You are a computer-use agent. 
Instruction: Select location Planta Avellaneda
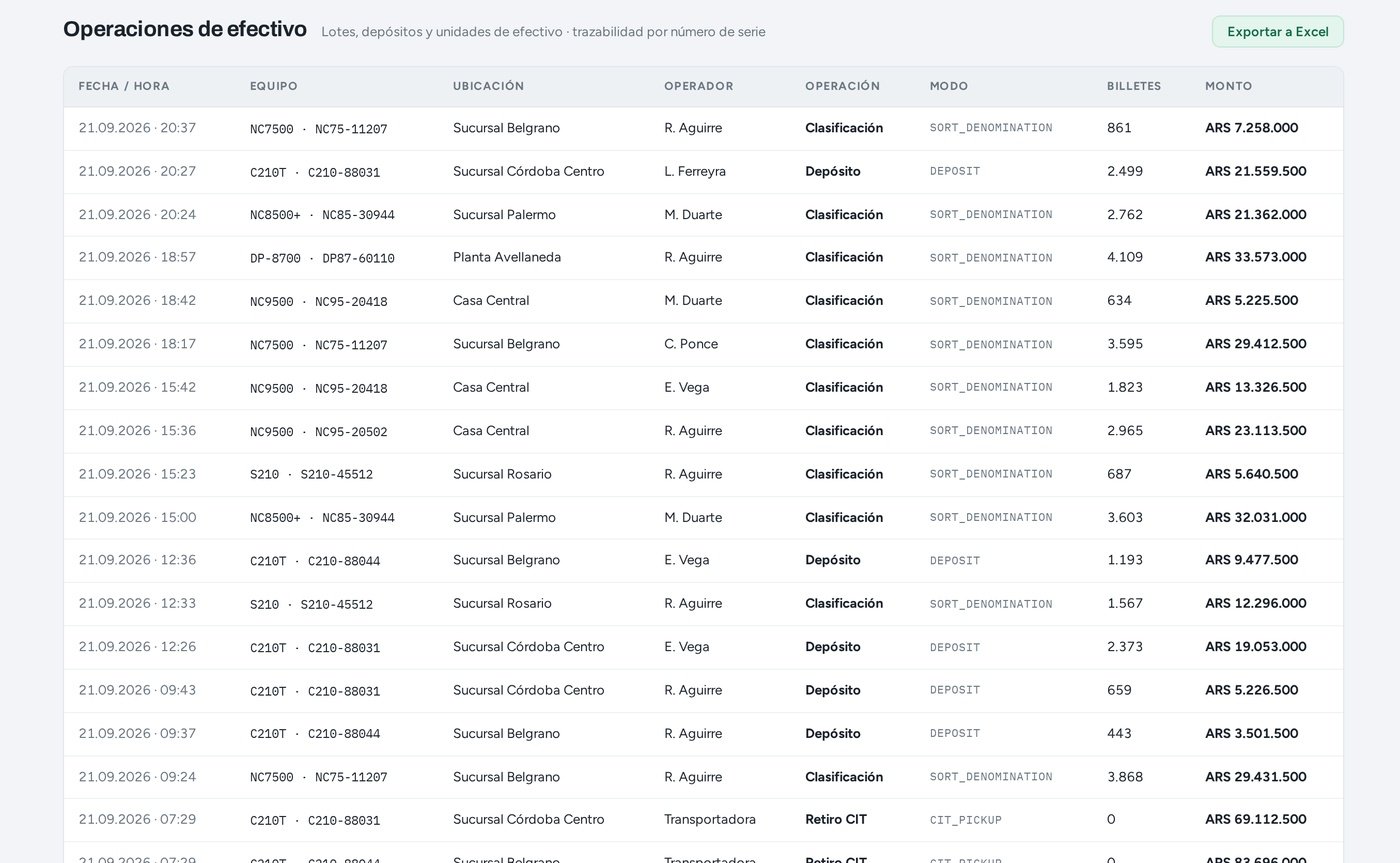pos(507,257)
